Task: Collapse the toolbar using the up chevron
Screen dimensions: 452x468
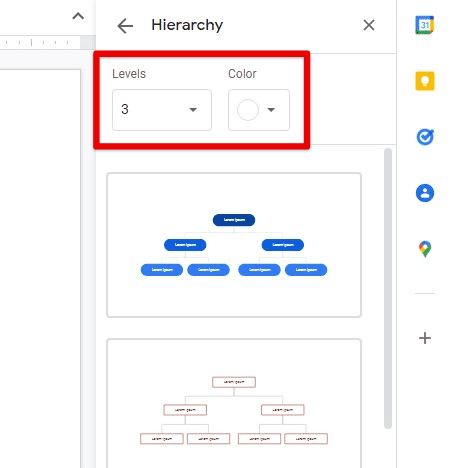Action: (x=78, y=16)
